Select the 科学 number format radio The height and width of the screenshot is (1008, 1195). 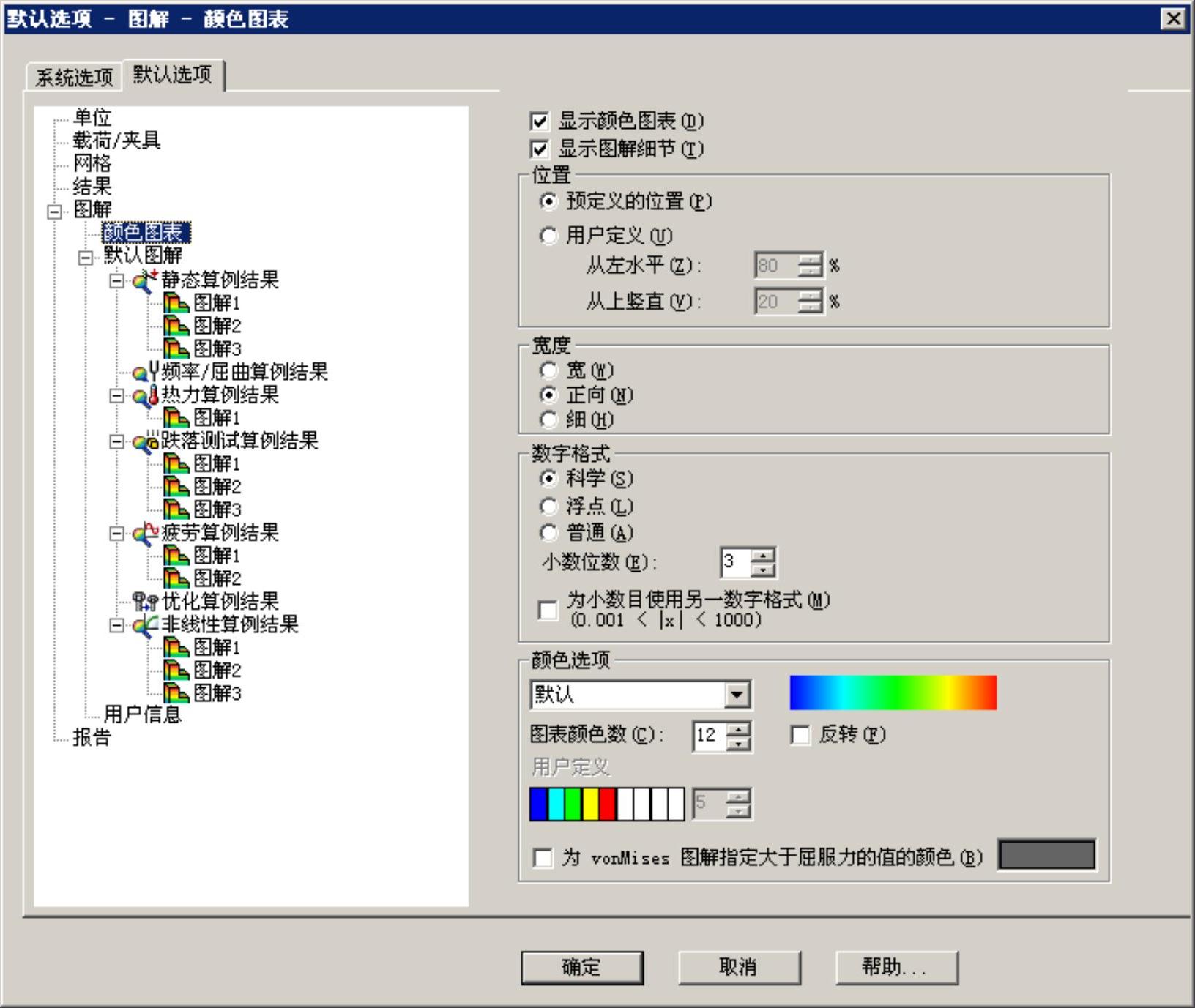click(548, 479)
